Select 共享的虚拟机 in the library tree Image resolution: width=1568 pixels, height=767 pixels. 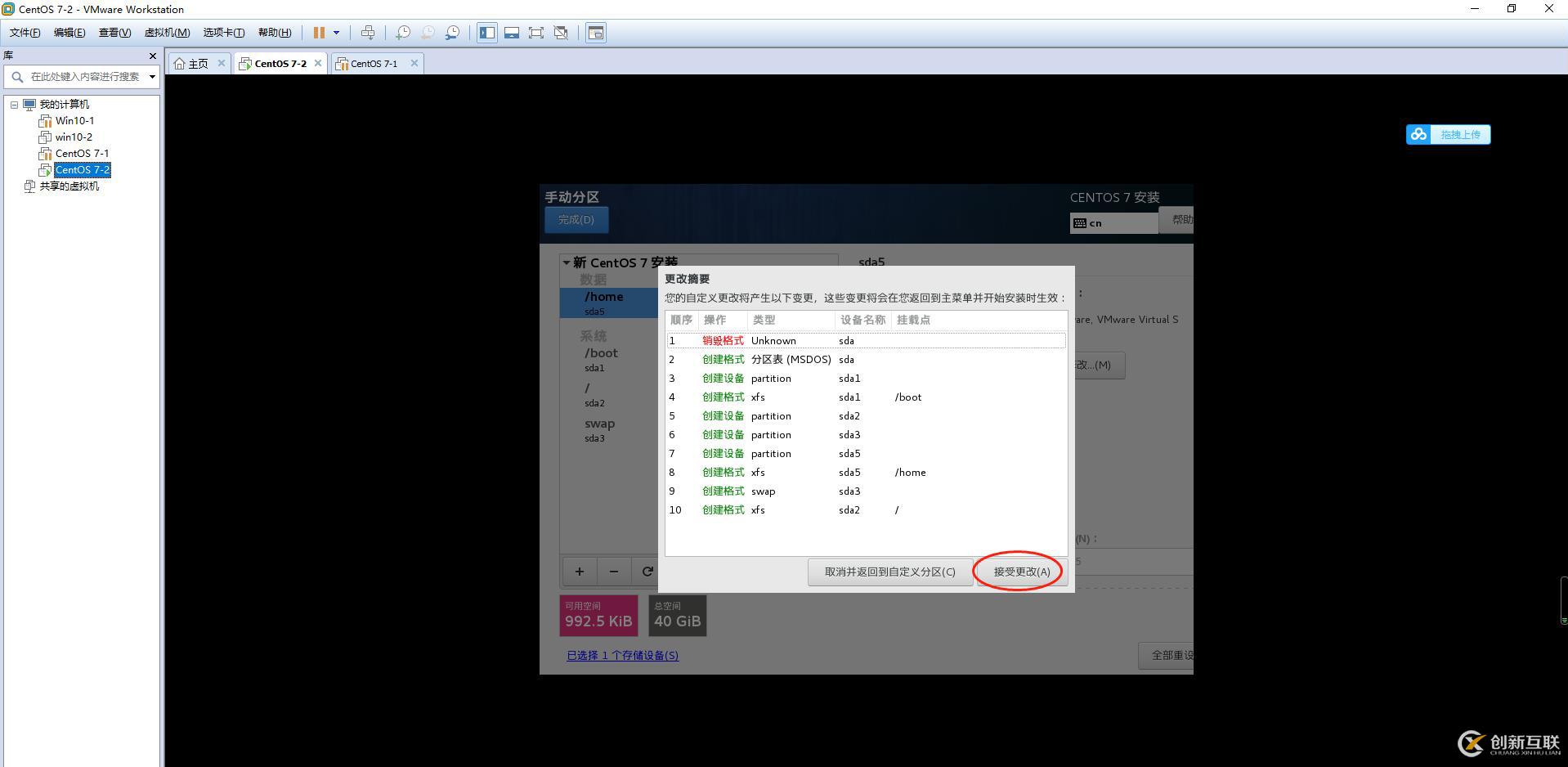coord(69,186)
